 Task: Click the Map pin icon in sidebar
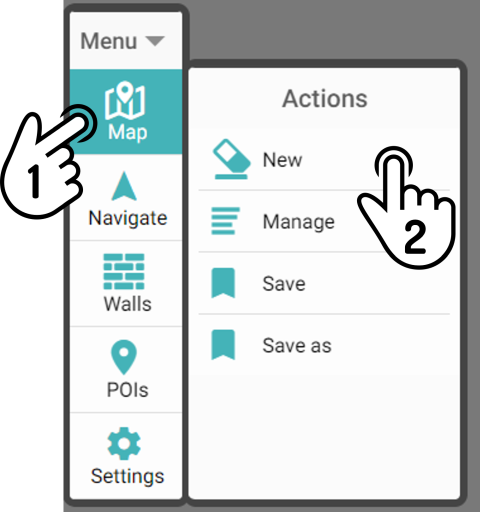[125, 100]
